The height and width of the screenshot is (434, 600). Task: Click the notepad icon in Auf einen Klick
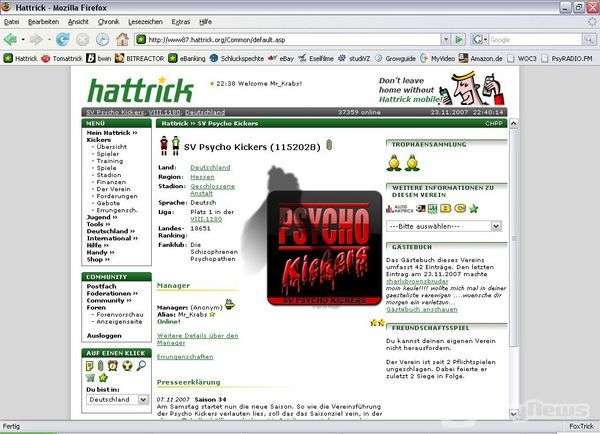click(x=90, y=366)
